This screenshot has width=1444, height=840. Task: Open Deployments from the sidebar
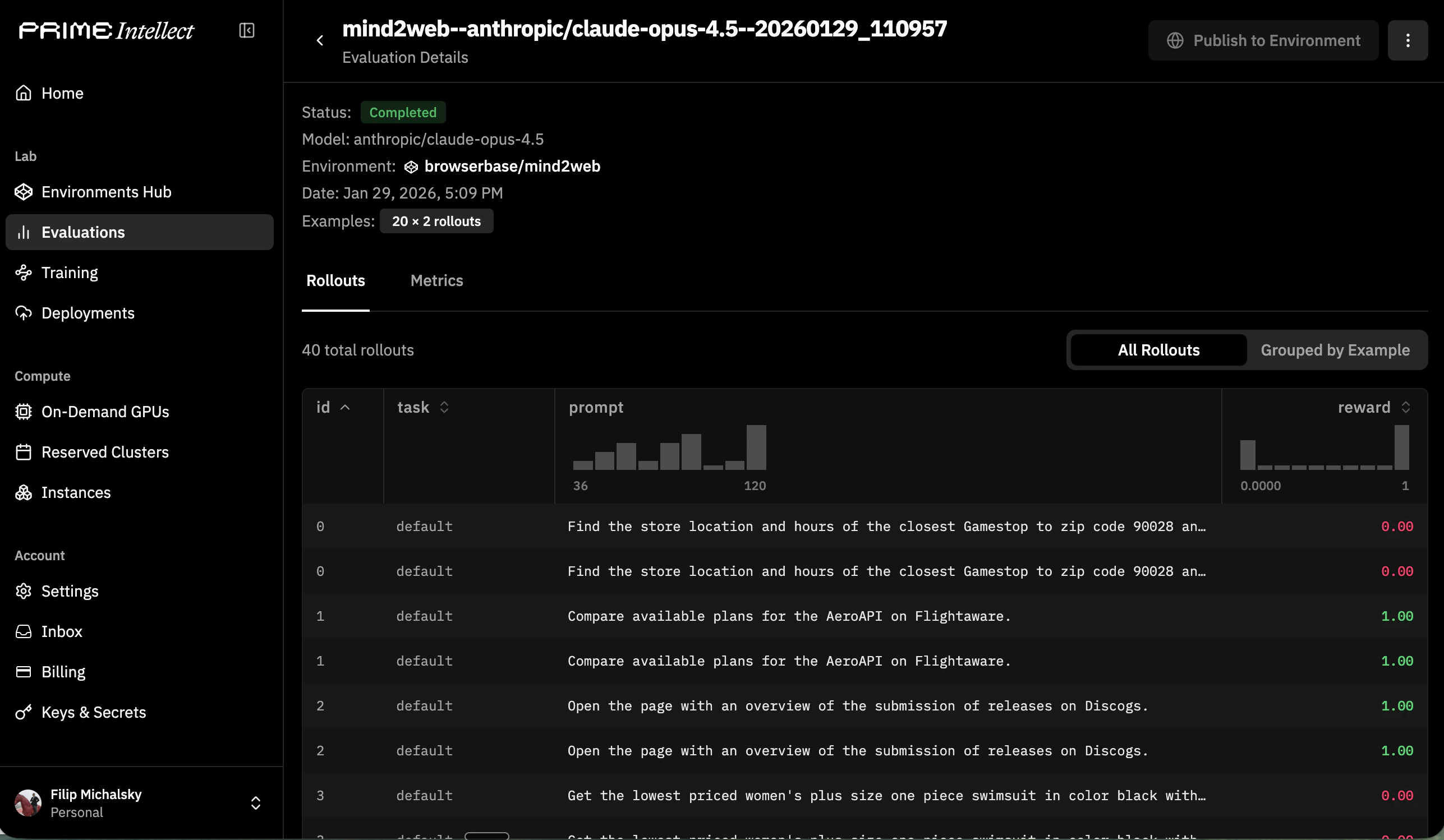click(x=88, y=313)
